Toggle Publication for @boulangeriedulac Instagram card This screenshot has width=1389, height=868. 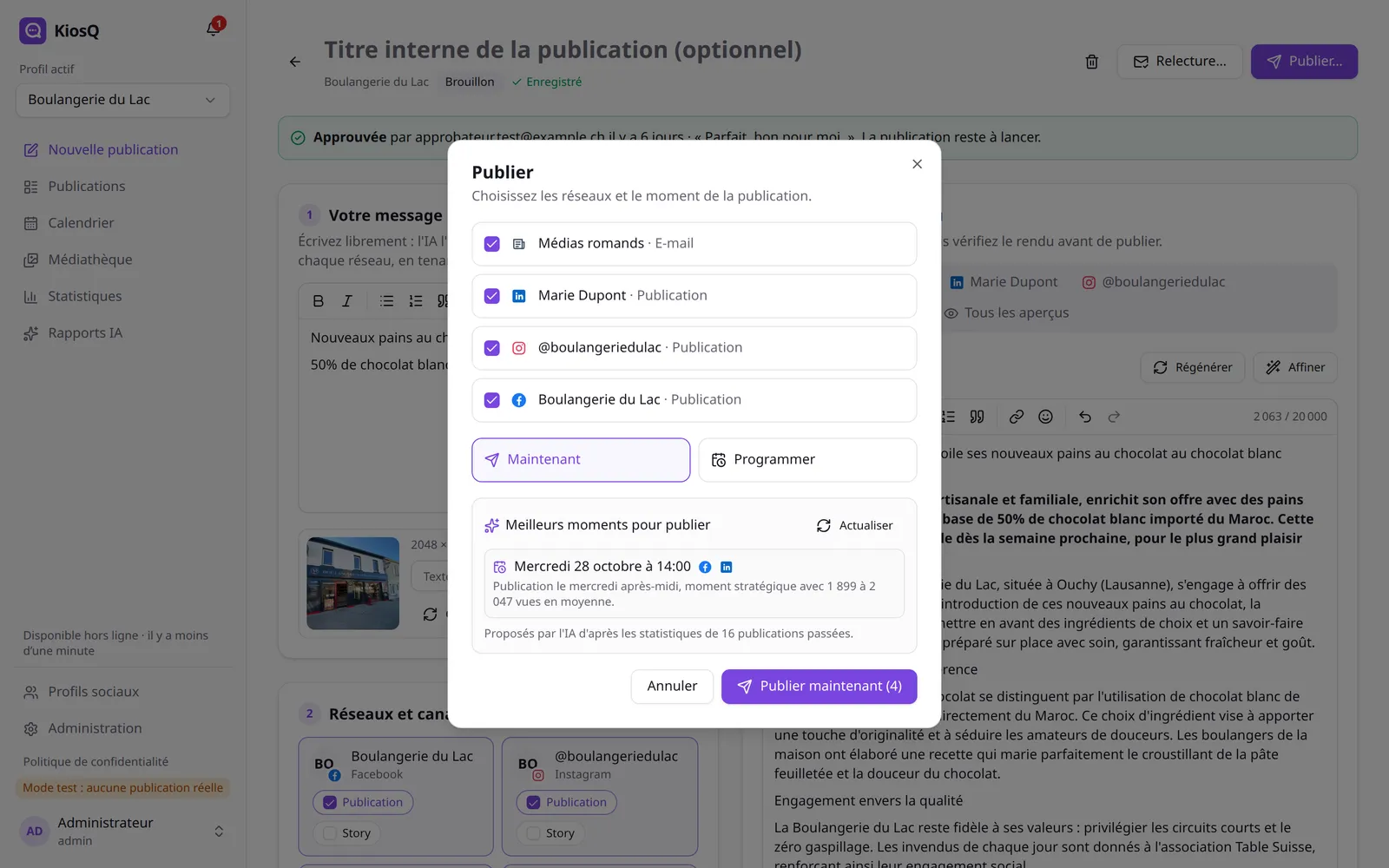tap(567, 803)
